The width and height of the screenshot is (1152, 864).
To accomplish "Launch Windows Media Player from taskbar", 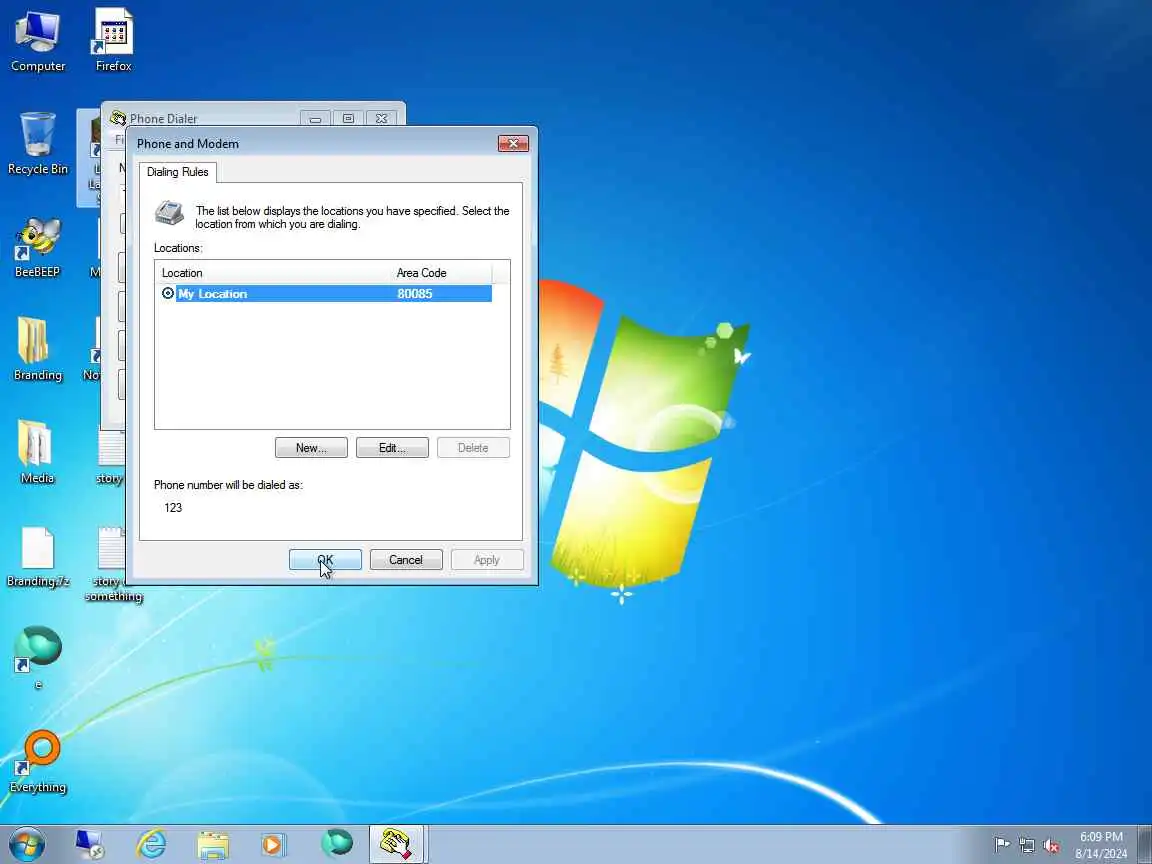I will point(274,844).
